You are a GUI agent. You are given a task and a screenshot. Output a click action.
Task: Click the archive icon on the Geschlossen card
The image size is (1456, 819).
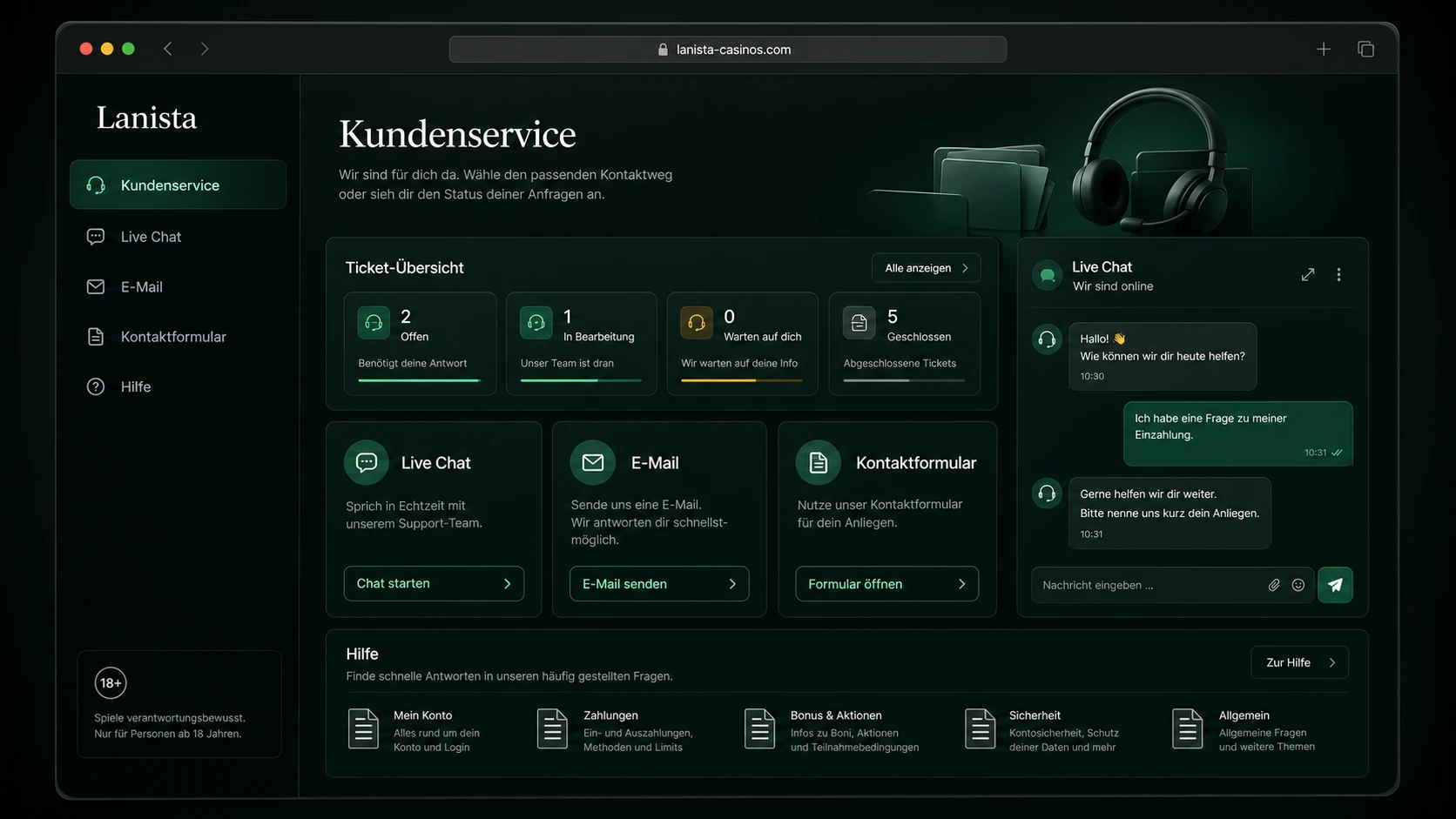pos(859,323)
